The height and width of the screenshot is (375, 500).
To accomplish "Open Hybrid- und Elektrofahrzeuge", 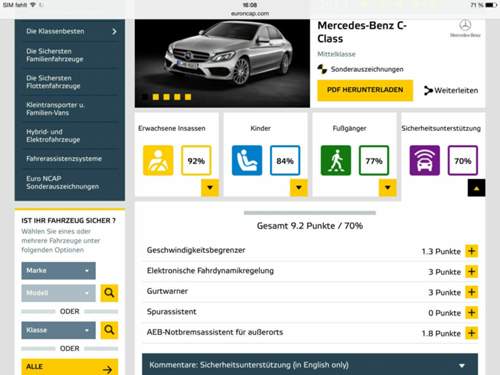I will (70, 136).
